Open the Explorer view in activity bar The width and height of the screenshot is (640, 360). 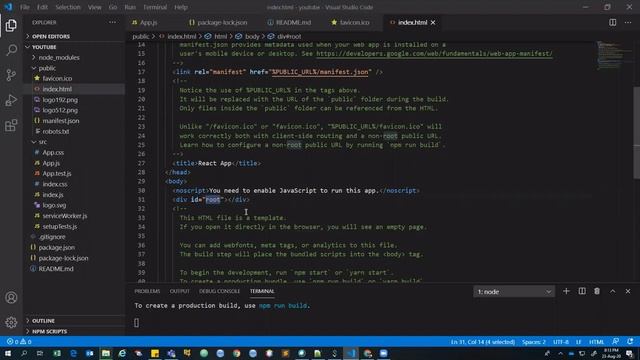(x=11, y=26)
